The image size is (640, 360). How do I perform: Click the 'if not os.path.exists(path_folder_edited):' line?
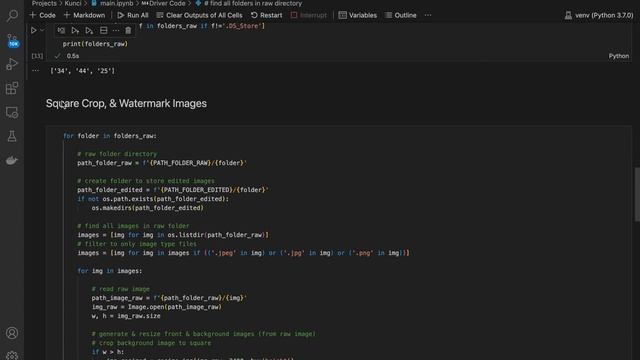[x=153, y=199]
